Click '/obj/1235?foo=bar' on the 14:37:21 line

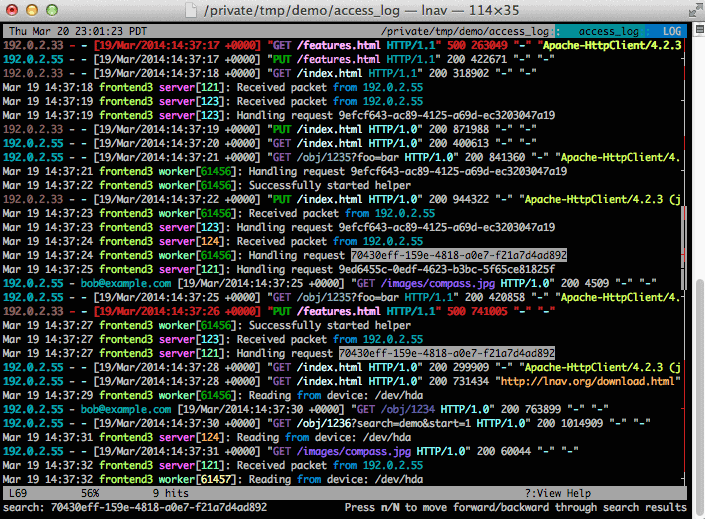tap(348, 157)
